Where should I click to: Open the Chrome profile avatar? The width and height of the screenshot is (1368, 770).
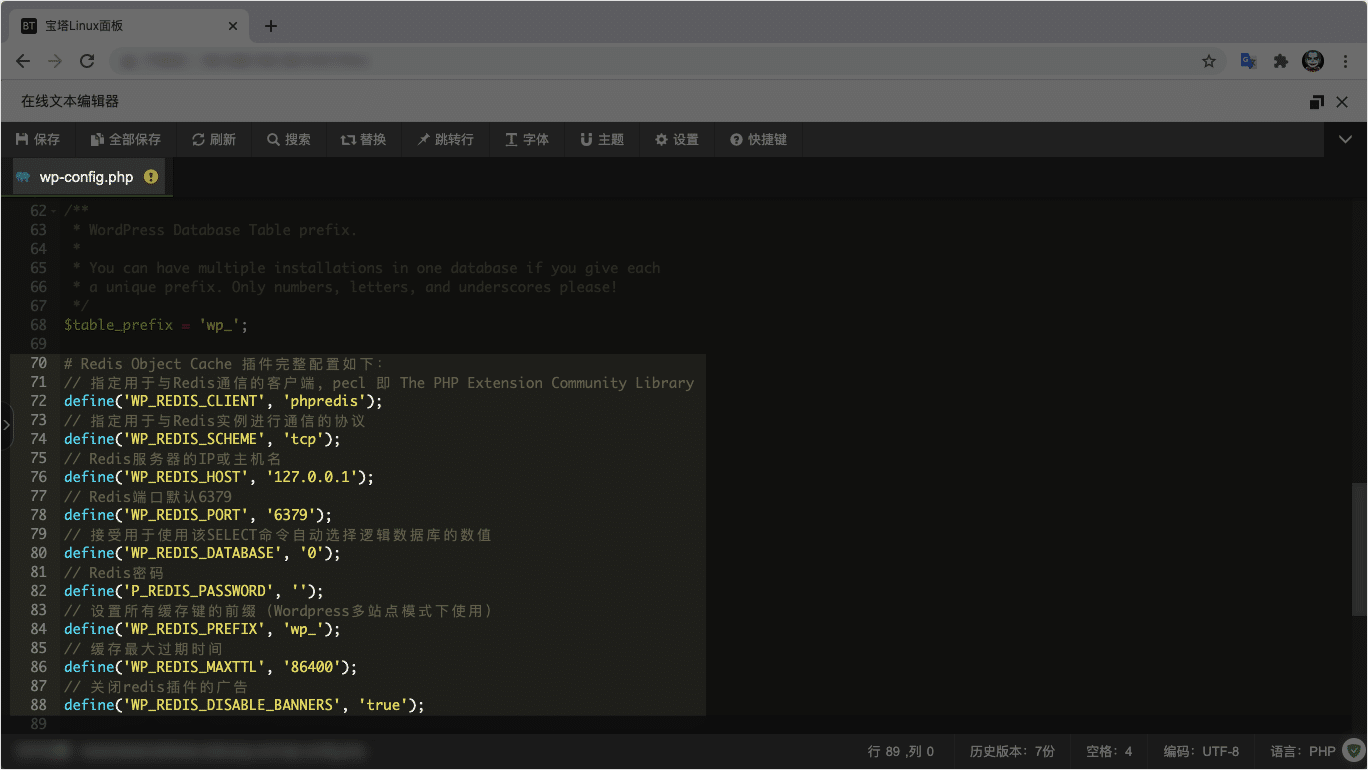(x=1313, y=61)
